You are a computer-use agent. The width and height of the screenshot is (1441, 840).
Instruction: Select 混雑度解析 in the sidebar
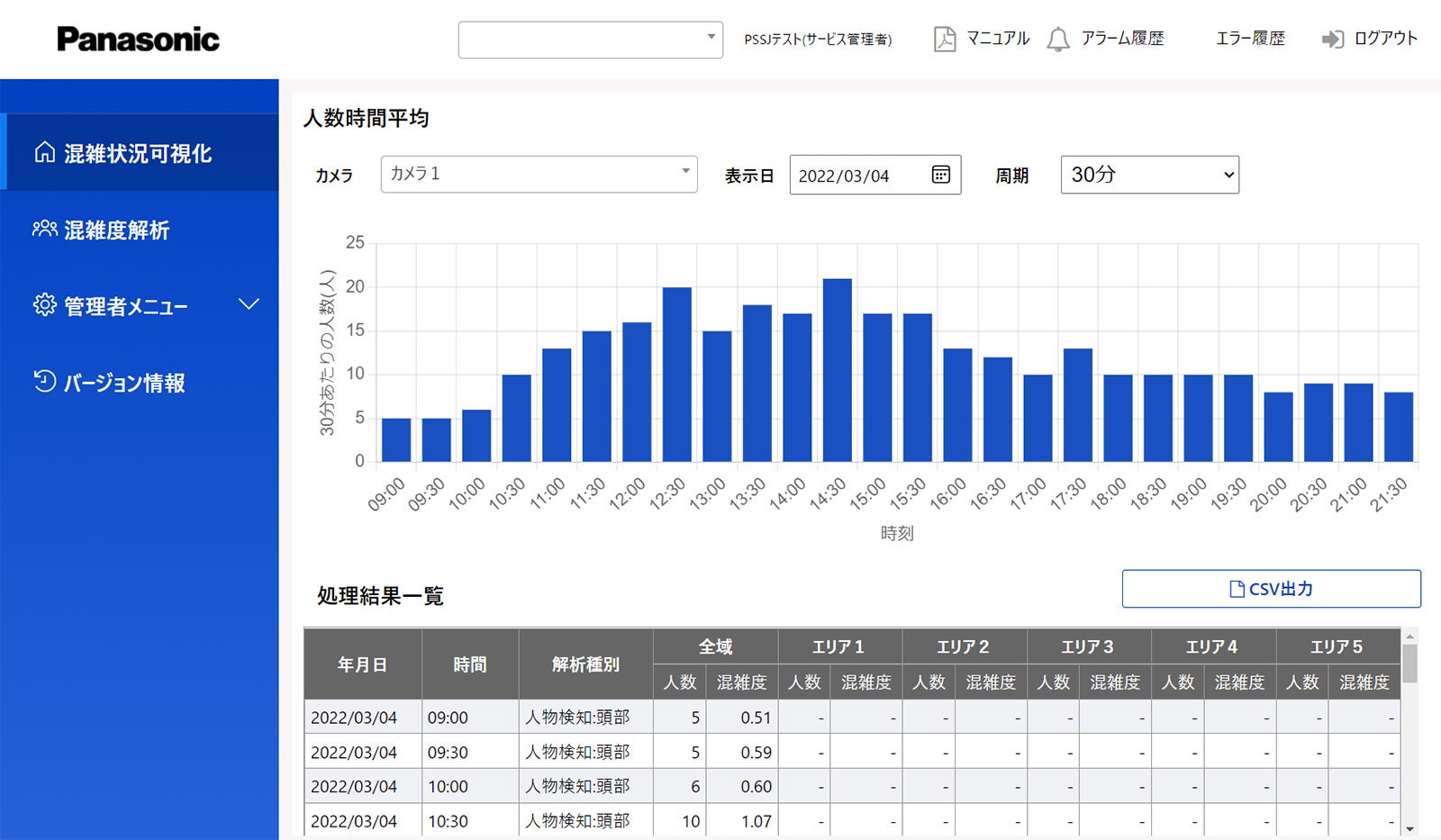tap(116, 230)
